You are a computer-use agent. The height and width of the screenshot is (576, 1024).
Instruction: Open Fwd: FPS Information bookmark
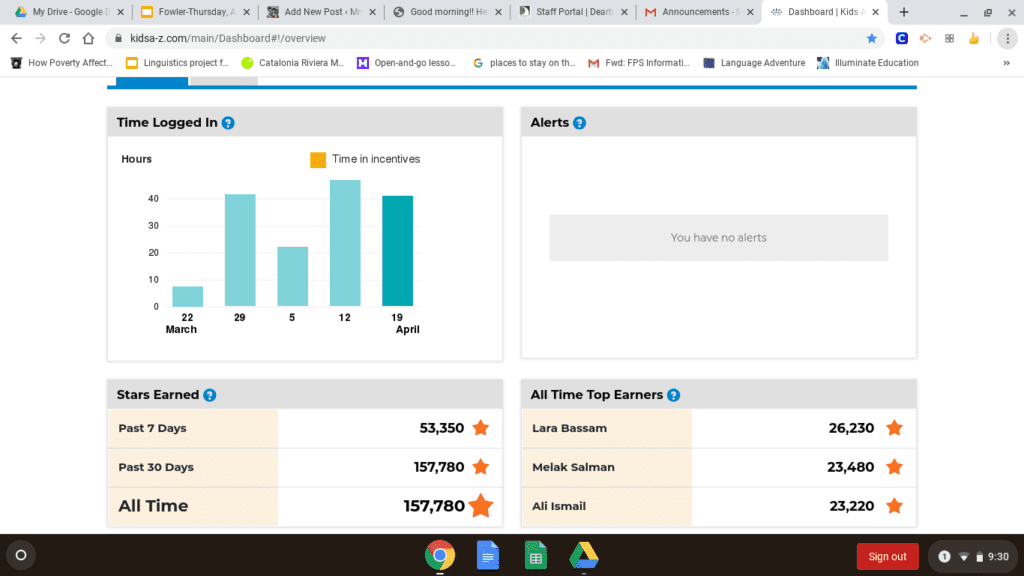coord(639,63)
